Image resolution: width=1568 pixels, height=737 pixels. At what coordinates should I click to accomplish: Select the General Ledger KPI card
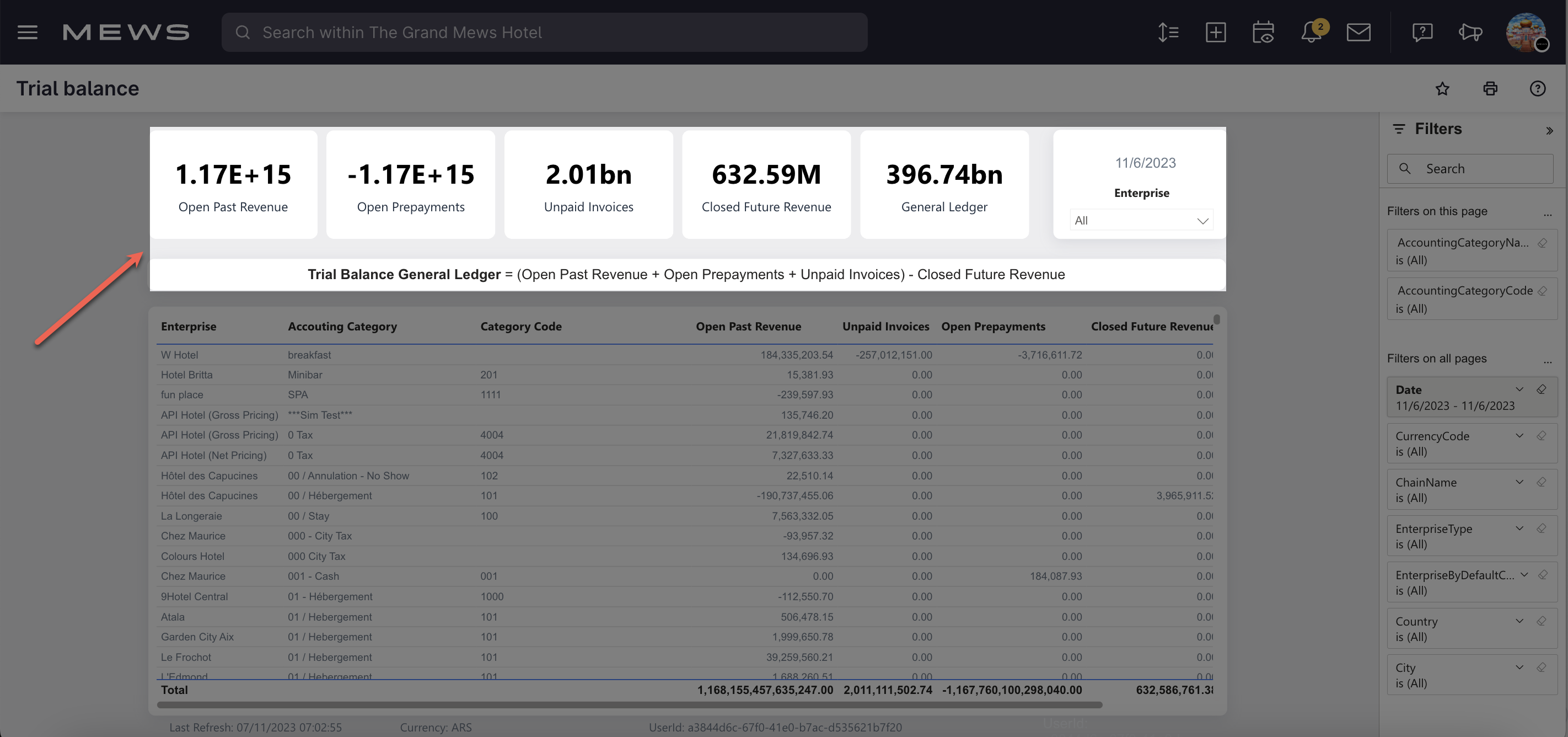pyautogui.click(x=944, y=184)
